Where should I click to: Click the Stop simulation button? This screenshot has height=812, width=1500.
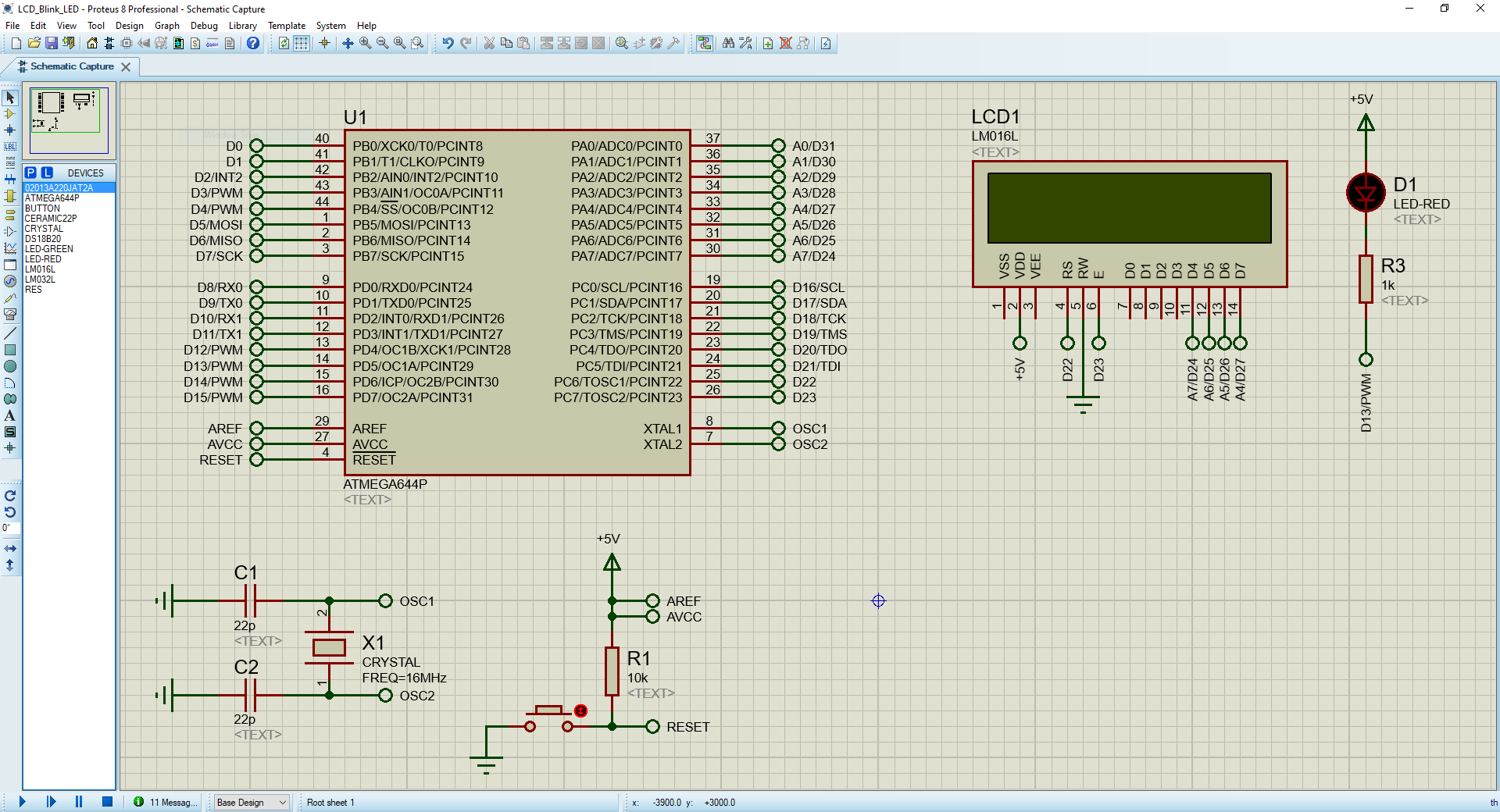click(108, 802)
